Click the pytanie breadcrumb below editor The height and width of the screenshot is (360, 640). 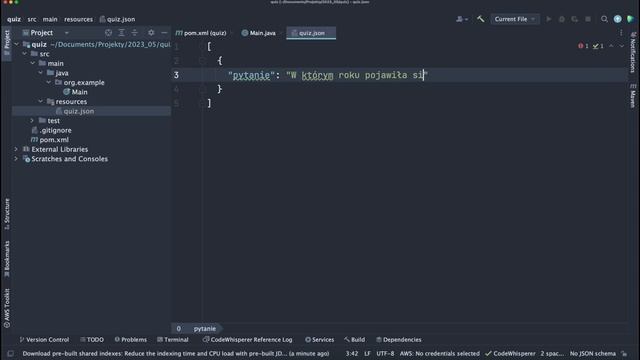tap(204, 329)
